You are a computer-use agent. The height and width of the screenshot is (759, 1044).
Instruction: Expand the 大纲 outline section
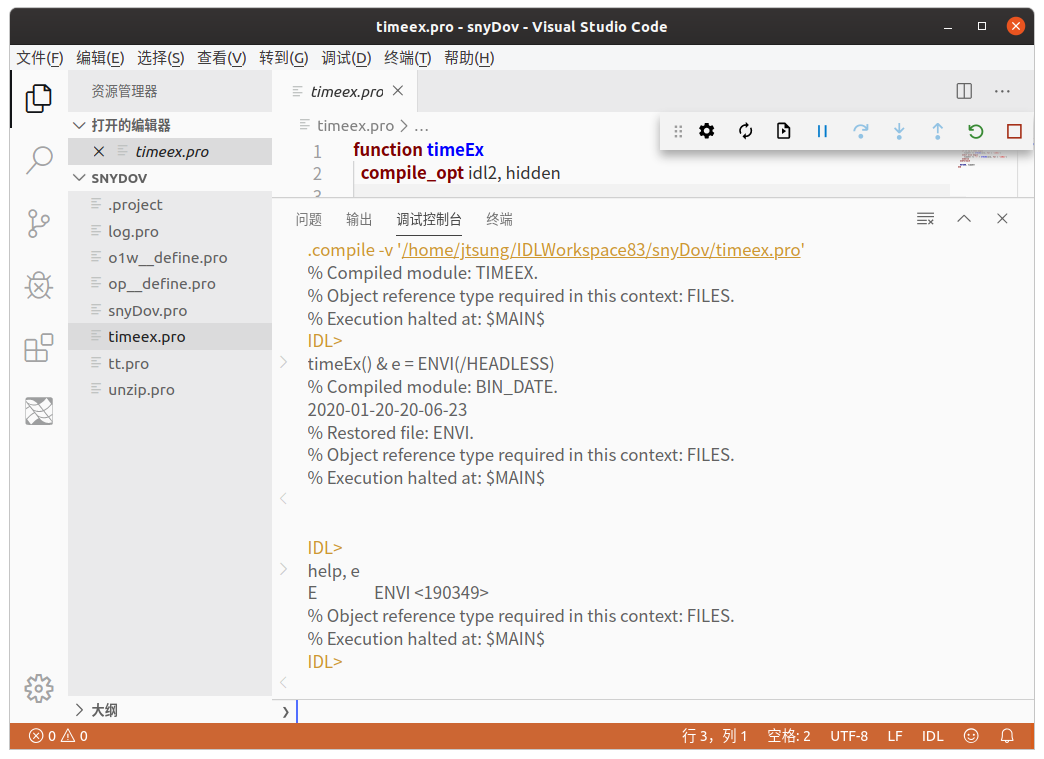coord(79,710)
